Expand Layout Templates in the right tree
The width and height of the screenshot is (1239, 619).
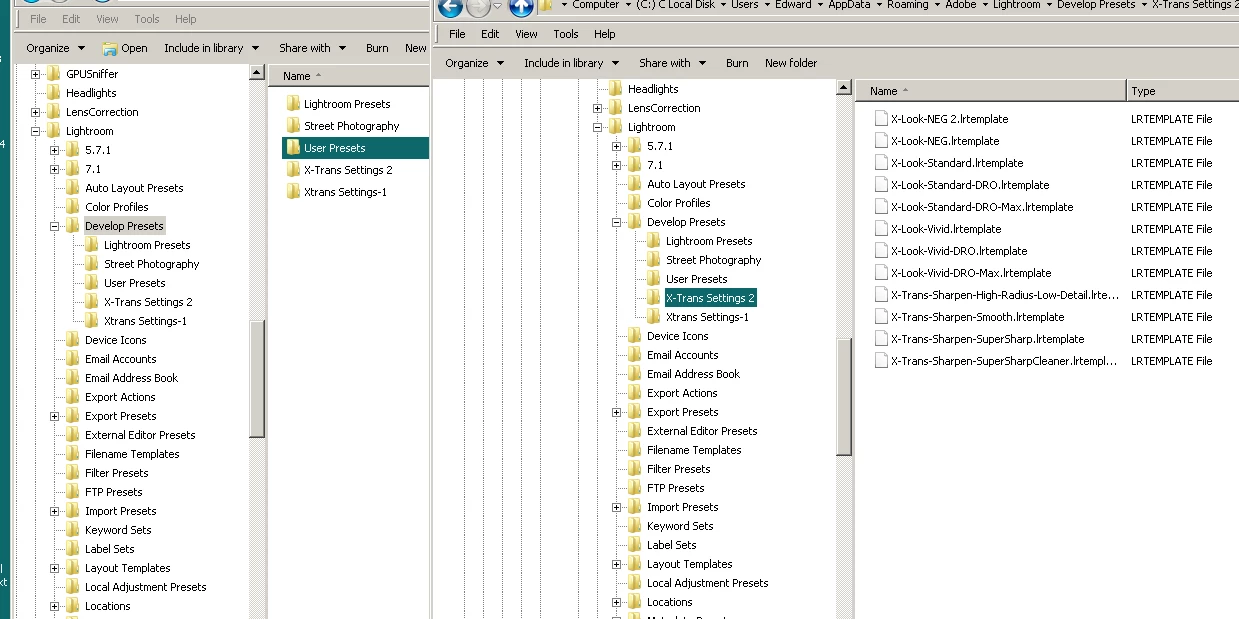[x=617, y=564]
